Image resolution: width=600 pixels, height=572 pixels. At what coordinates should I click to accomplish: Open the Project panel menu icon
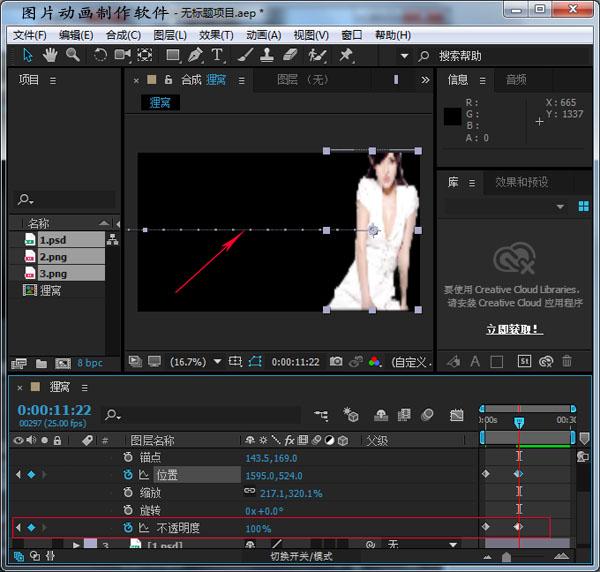click(x=53, y=81)
